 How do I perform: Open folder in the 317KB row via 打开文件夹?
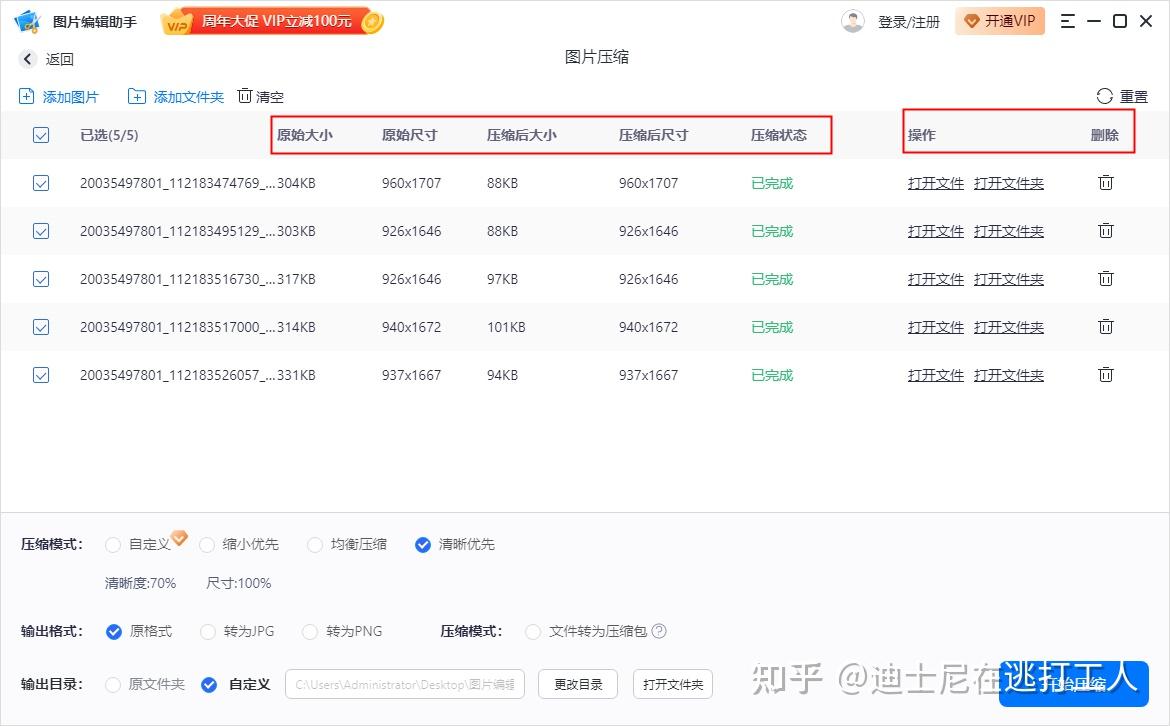[1009, 279]
